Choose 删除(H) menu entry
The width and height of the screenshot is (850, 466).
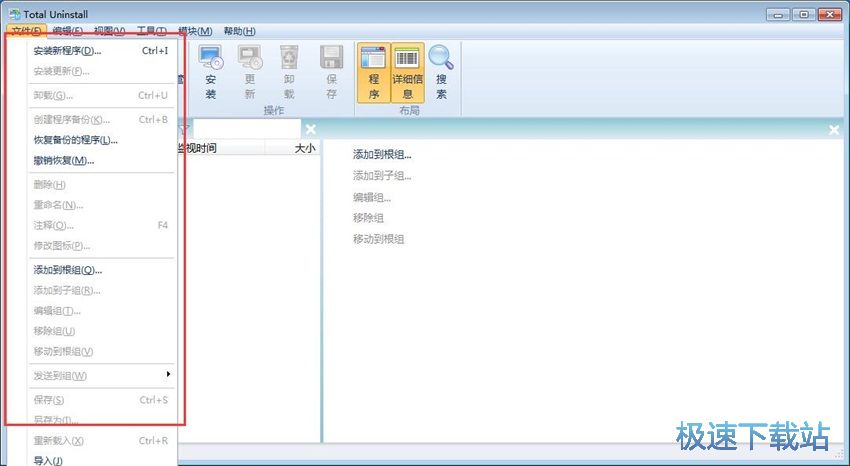[x=101, y=185]
